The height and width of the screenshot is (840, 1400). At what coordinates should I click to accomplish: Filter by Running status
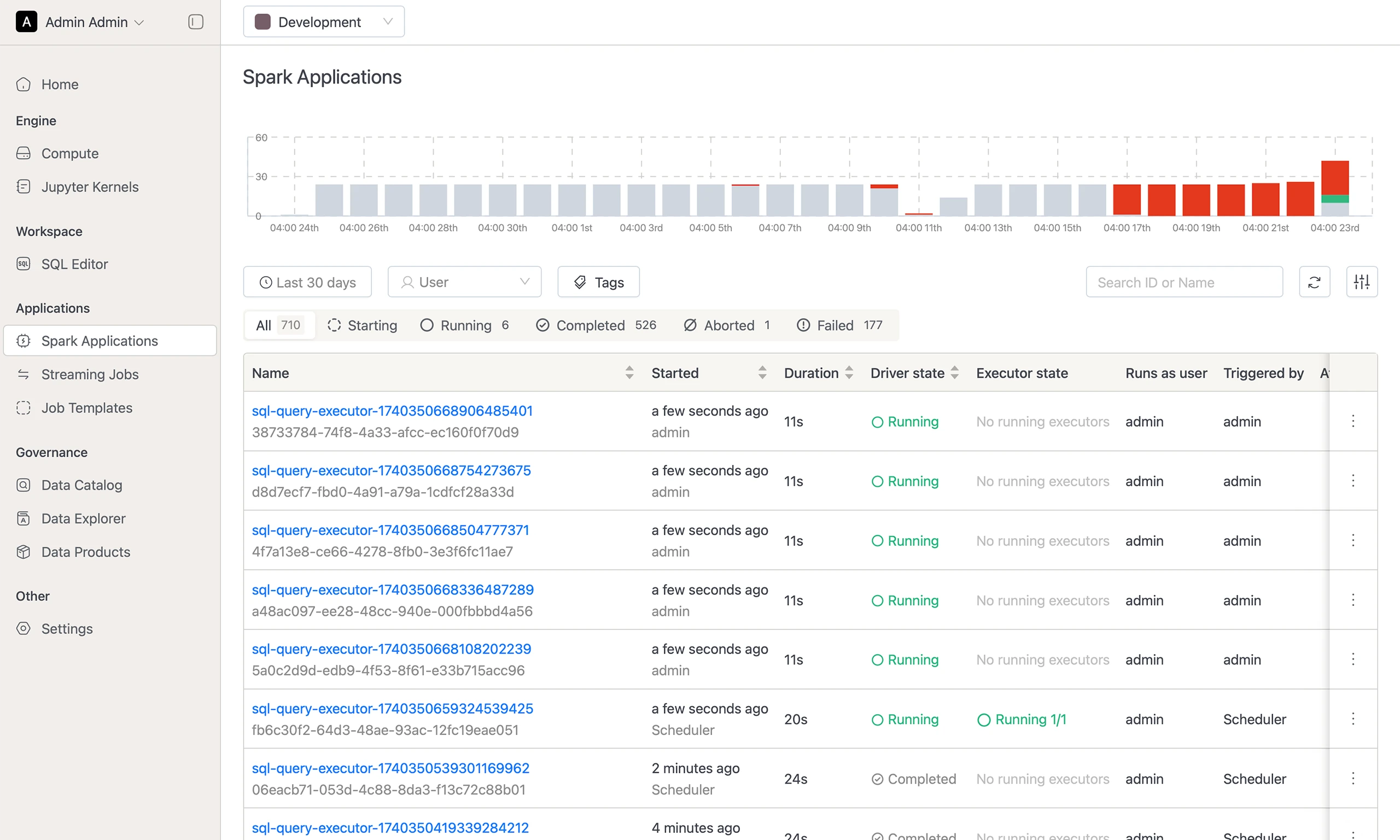[x=465, y=325]
